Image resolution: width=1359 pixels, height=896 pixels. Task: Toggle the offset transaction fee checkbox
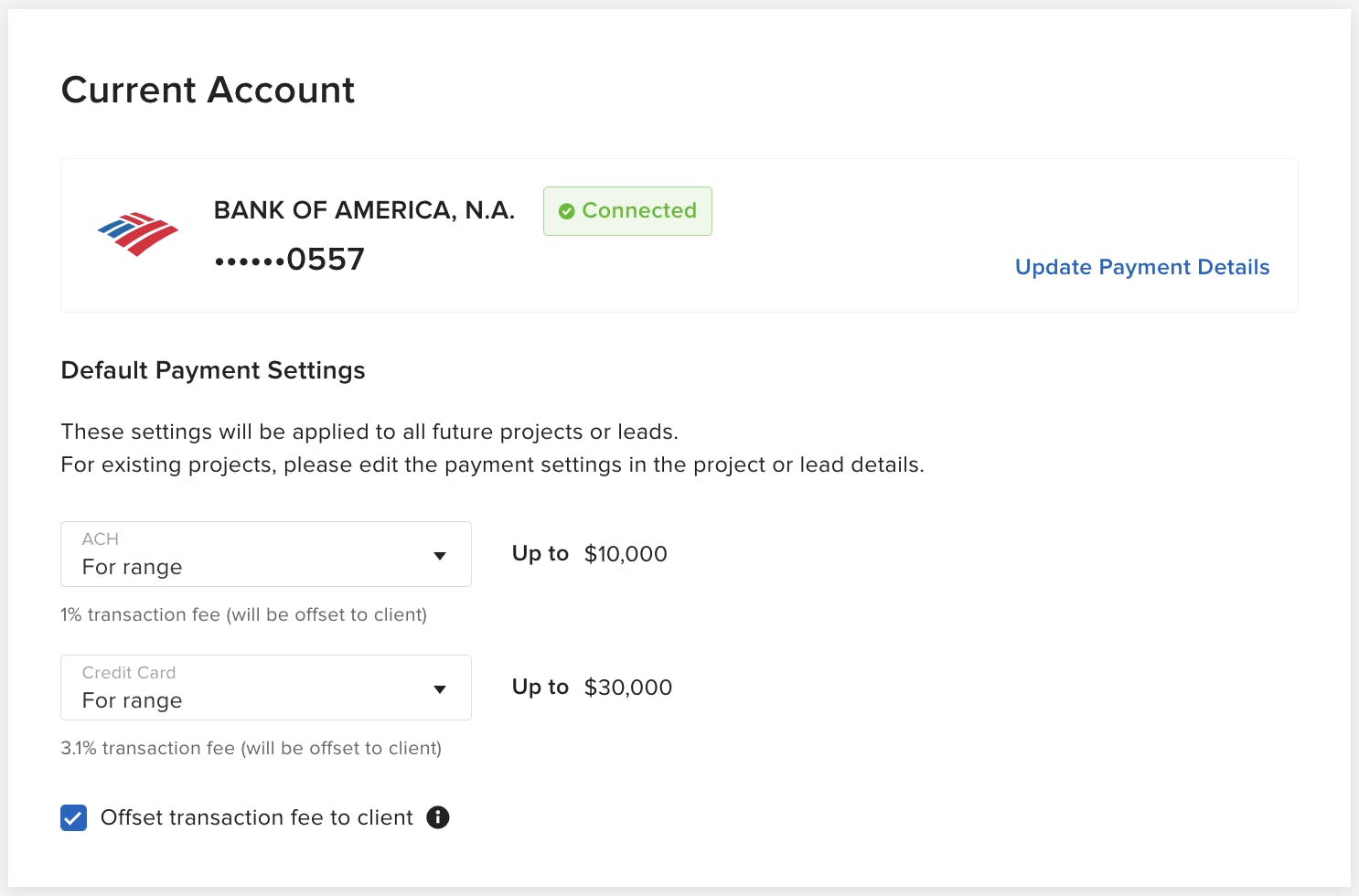[73, 817]
